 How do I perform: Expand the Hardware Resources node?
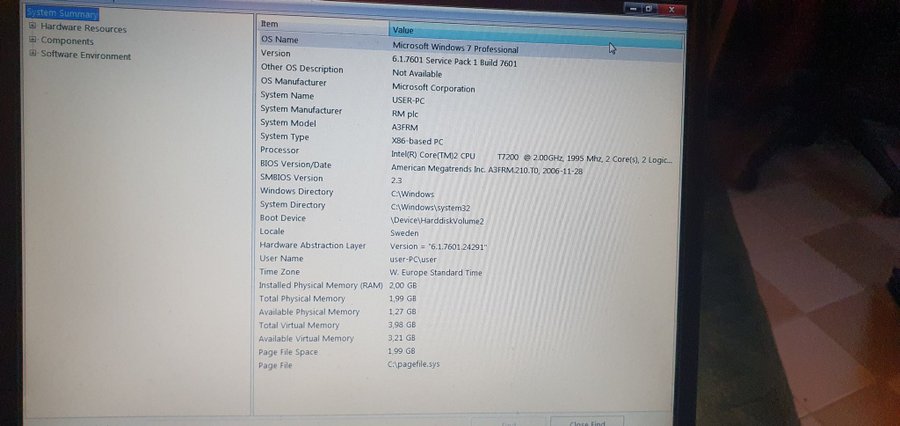tap(33, 26)
